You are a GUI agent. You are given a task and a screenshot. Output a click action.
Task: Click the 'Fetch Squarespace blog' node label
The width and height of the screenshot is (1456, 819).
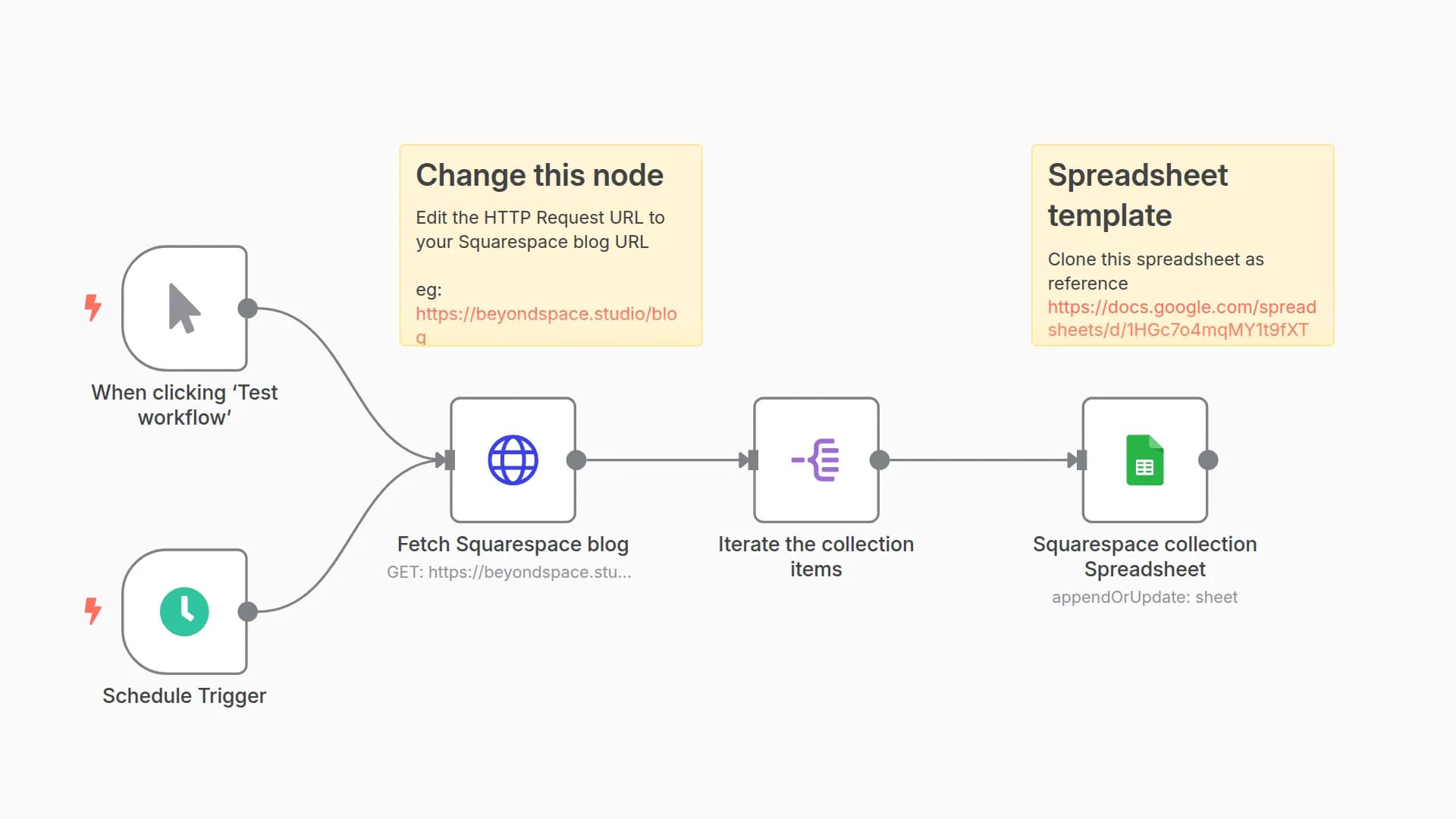tap(513, 544)
